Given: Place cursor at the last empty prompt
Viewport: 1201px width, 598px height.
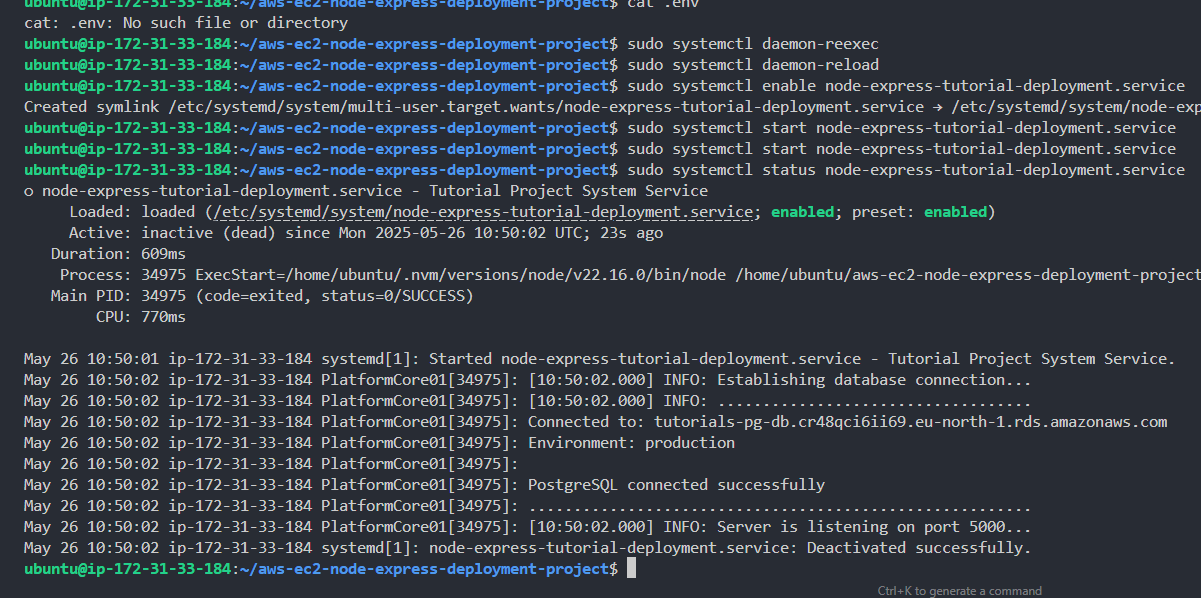Looking at the screenshot, I should 630,569.
